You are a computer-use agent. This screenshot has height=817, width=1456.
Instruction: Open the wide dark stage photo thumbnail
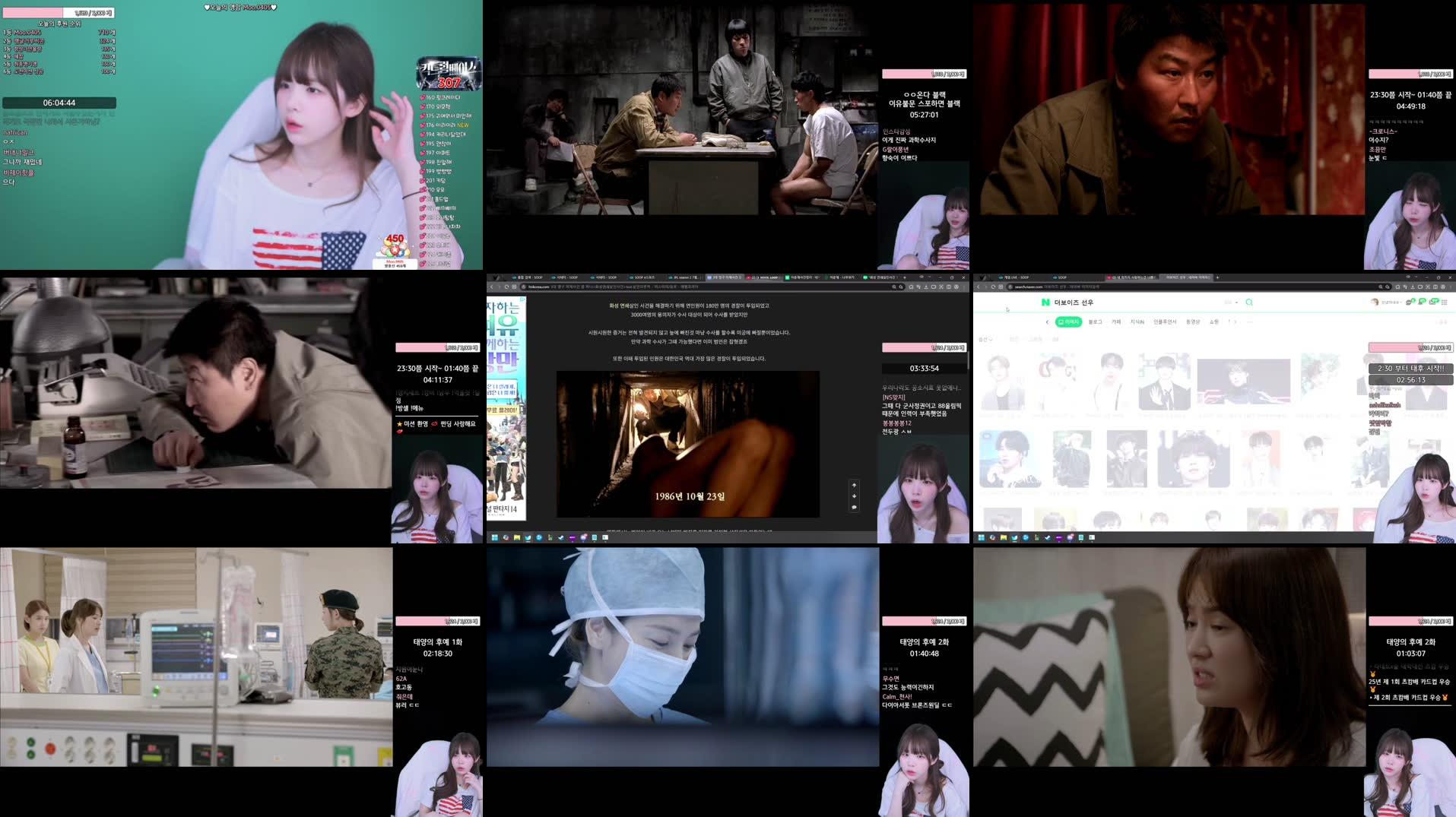(1243, 381)
